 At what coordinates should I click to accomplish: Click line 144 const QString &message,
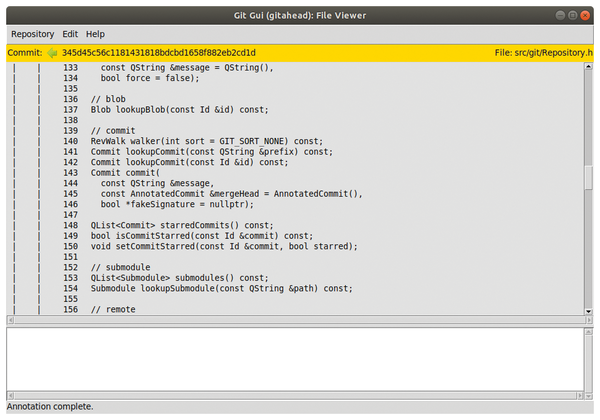click(x=157, y=183)
